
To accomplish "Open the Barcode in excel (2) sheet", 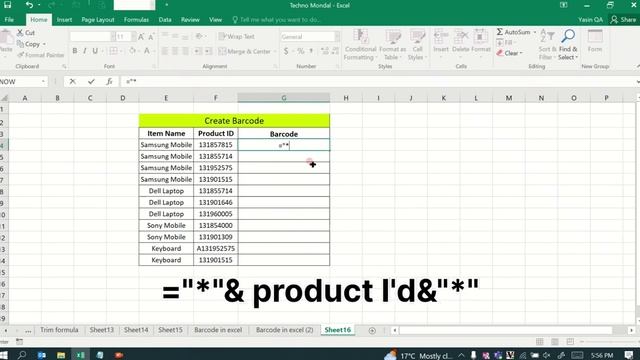I will 284,330.
